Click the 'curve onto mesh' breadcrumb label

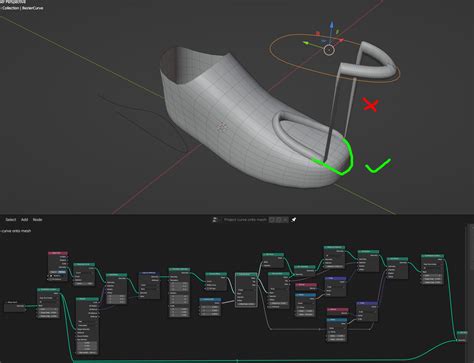point(16,231)
